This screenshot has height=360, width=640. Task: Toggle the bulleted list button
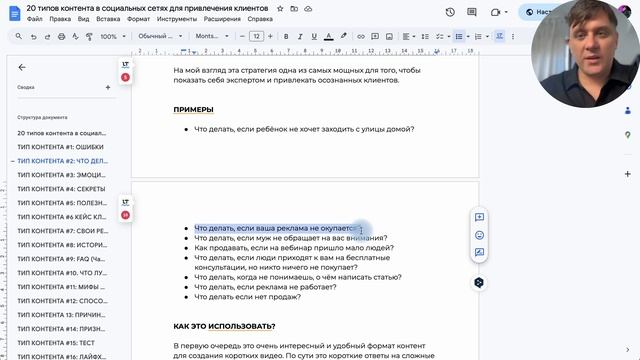click(x=459, y=36)
